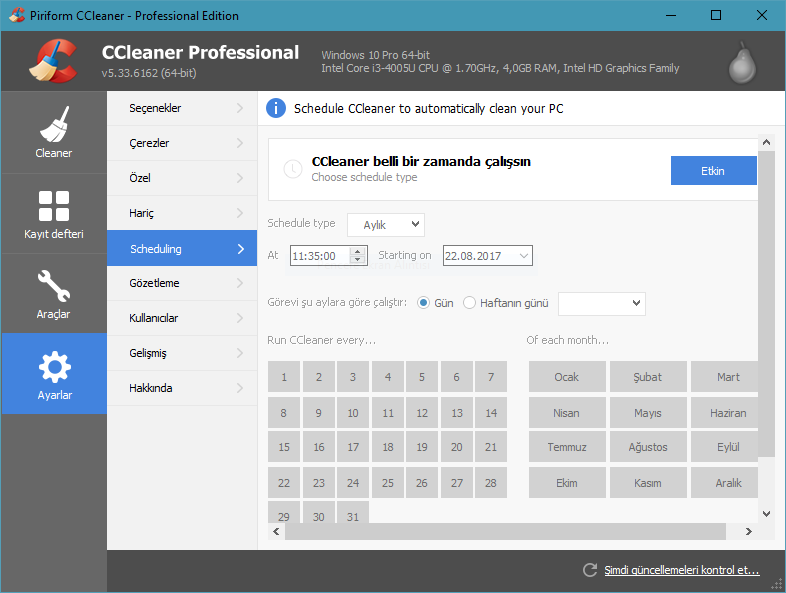The image size is (786, 593).
Task: Open the Araçlar tools section
Action: point(54,294)
